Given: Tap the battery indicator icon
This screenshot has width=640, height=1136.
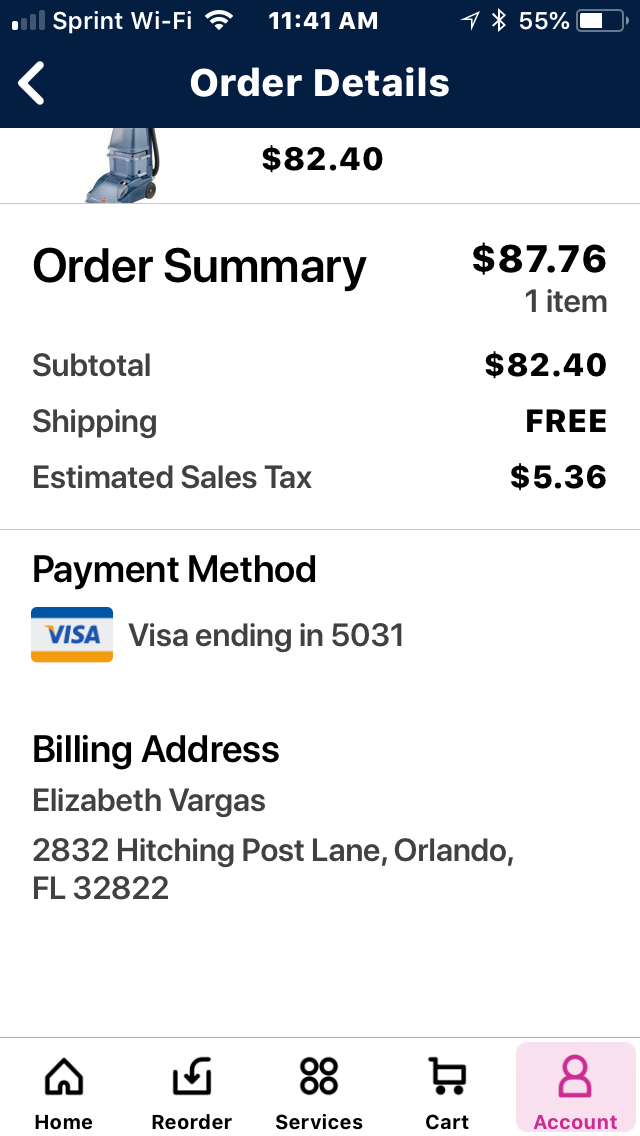Looking at the screenshot, I should [600, 20].
